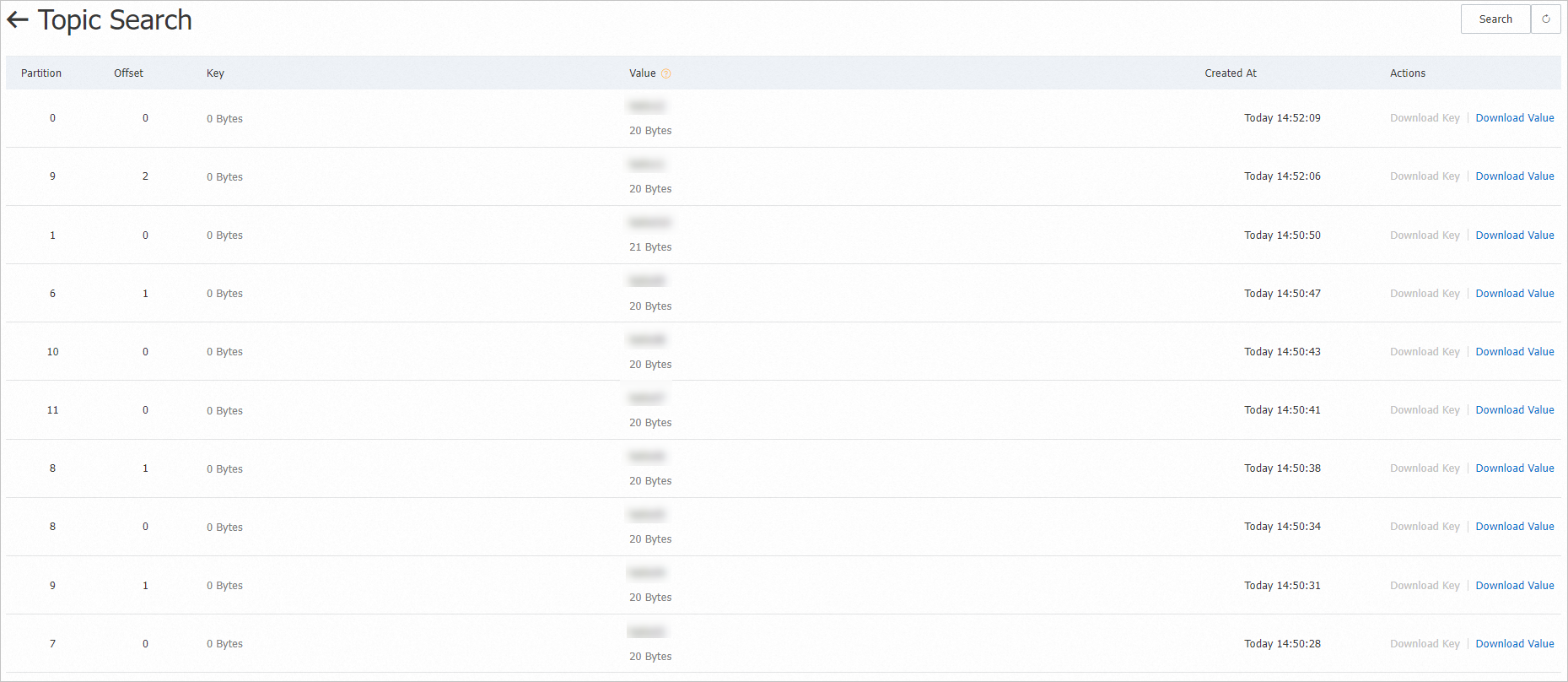Click 0 Bytes key in the 14:50:28 row

click(x=224, y=644)
